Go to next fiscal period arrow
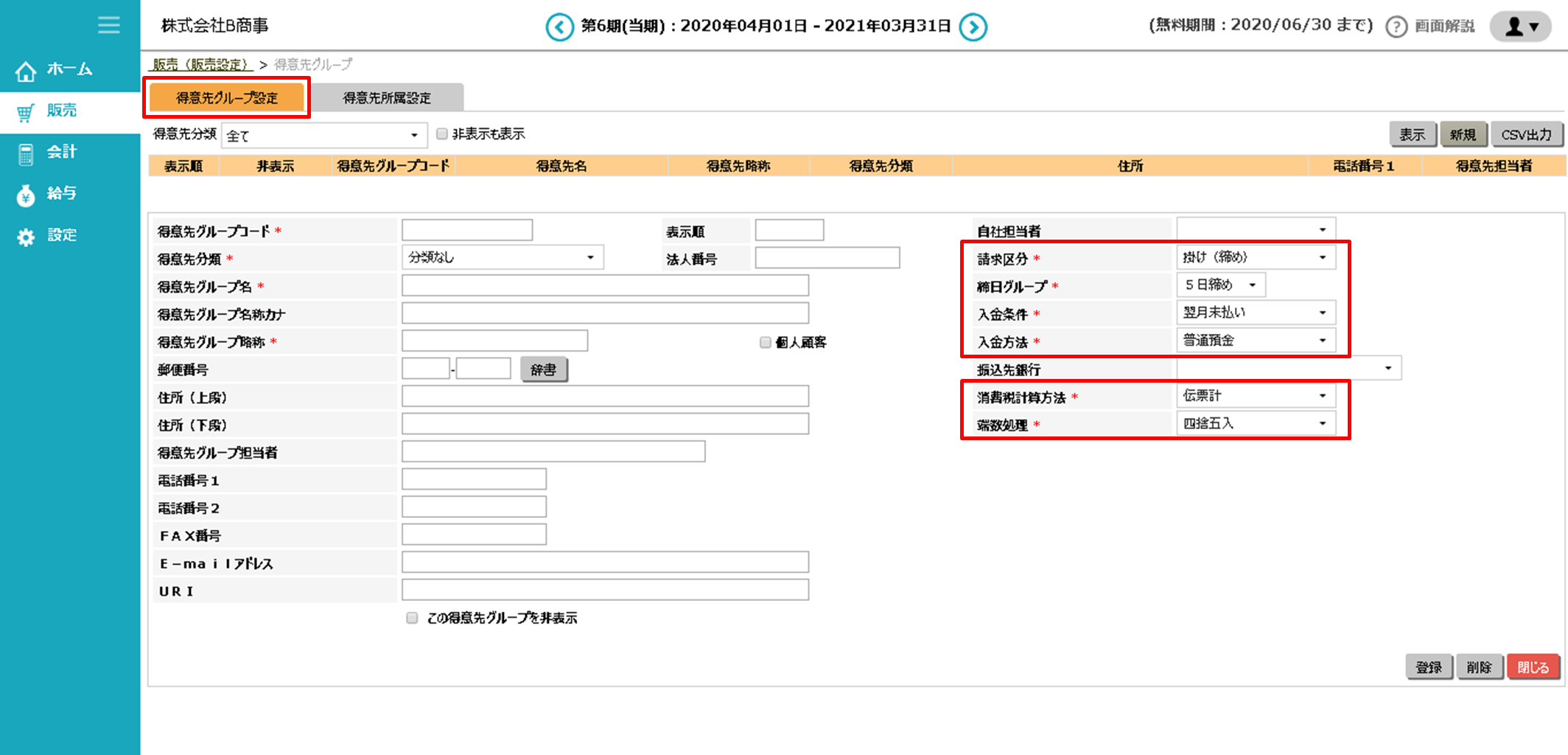 pyautogui.click(x=973, y=27)
